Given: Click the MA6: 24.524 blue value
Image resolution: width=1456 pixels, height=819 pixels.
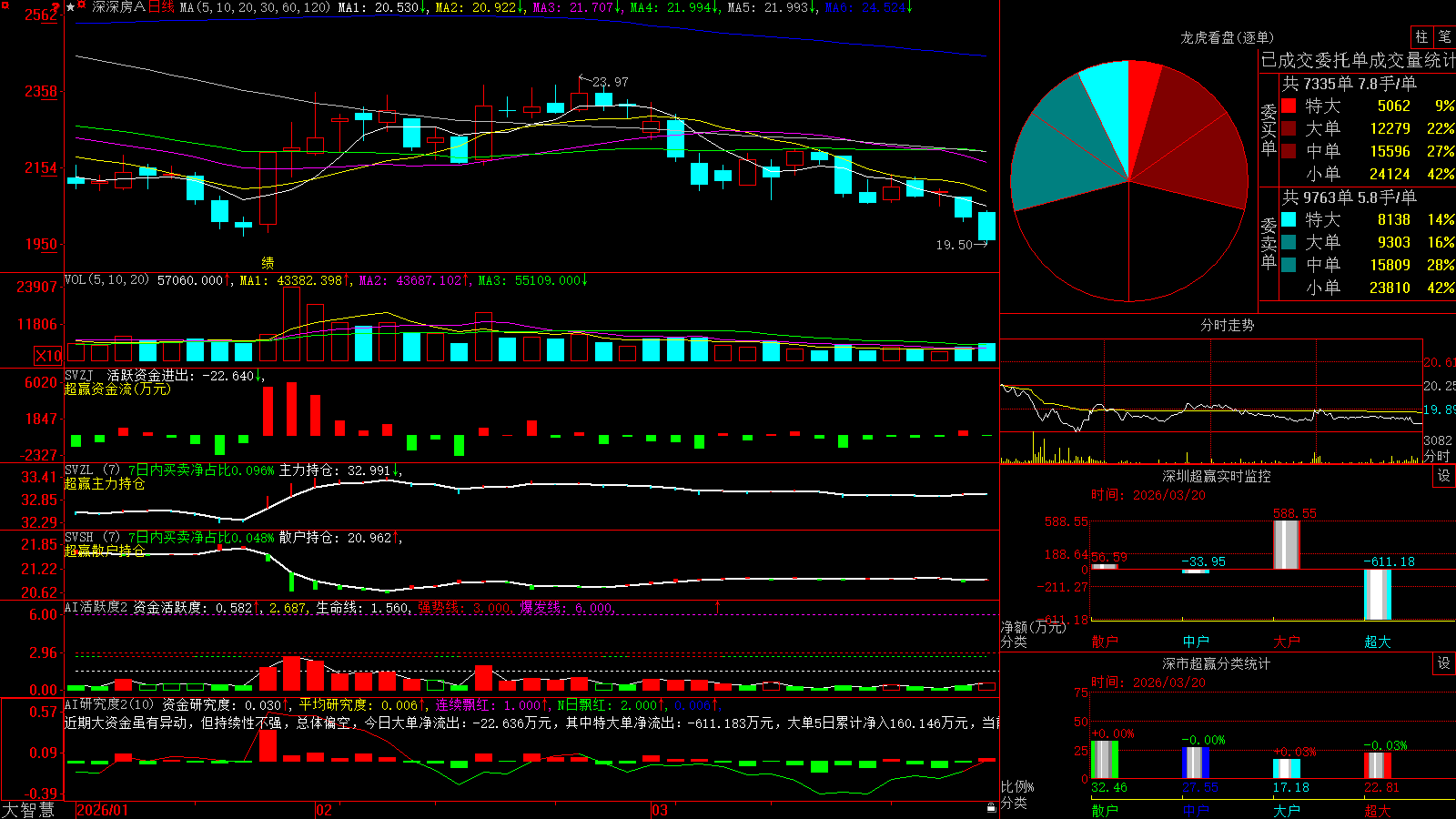Looking at the screenshot, I should (865, 7).
